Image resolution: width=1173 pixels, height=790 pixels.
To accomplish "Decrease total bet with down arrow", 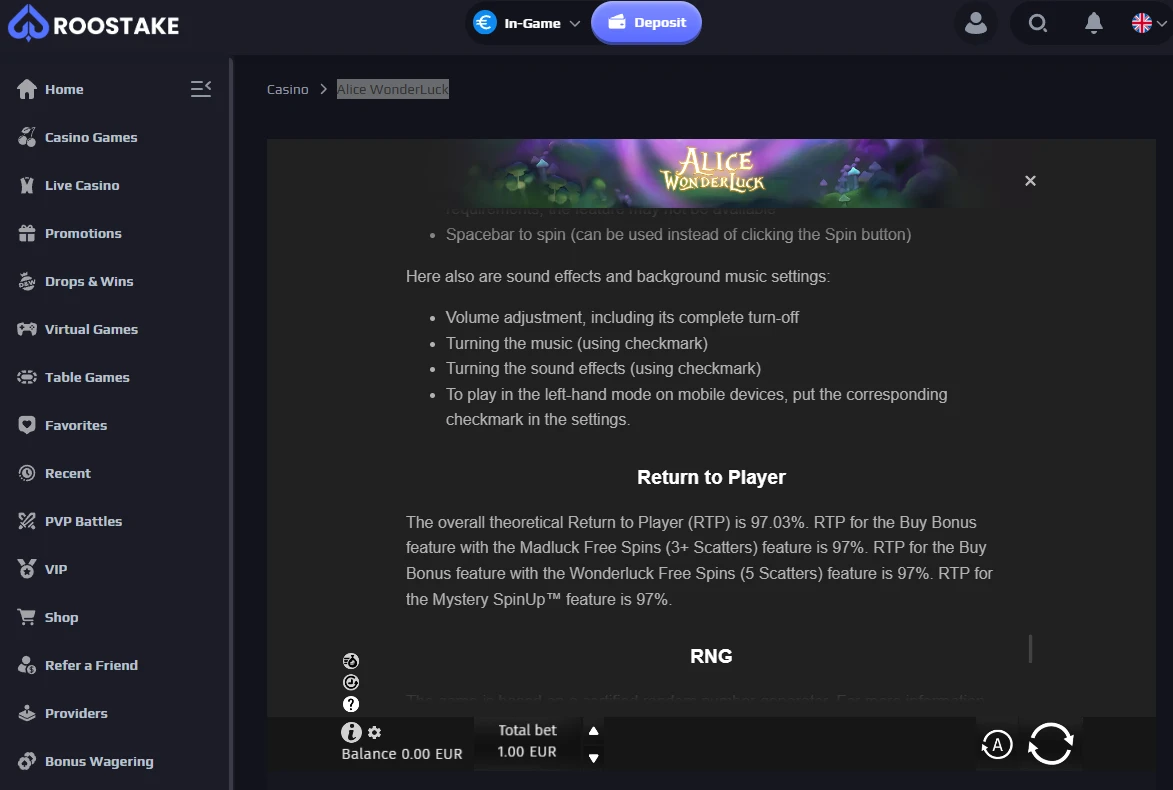I will pyautogui.click(x=593, y=758).
